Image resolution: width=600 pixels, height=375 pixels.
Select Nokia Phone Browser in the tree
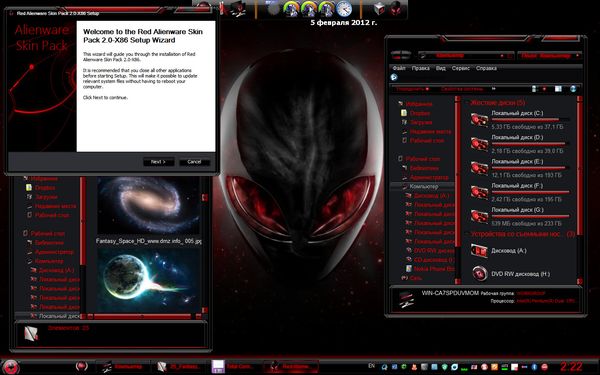point(434,269)
